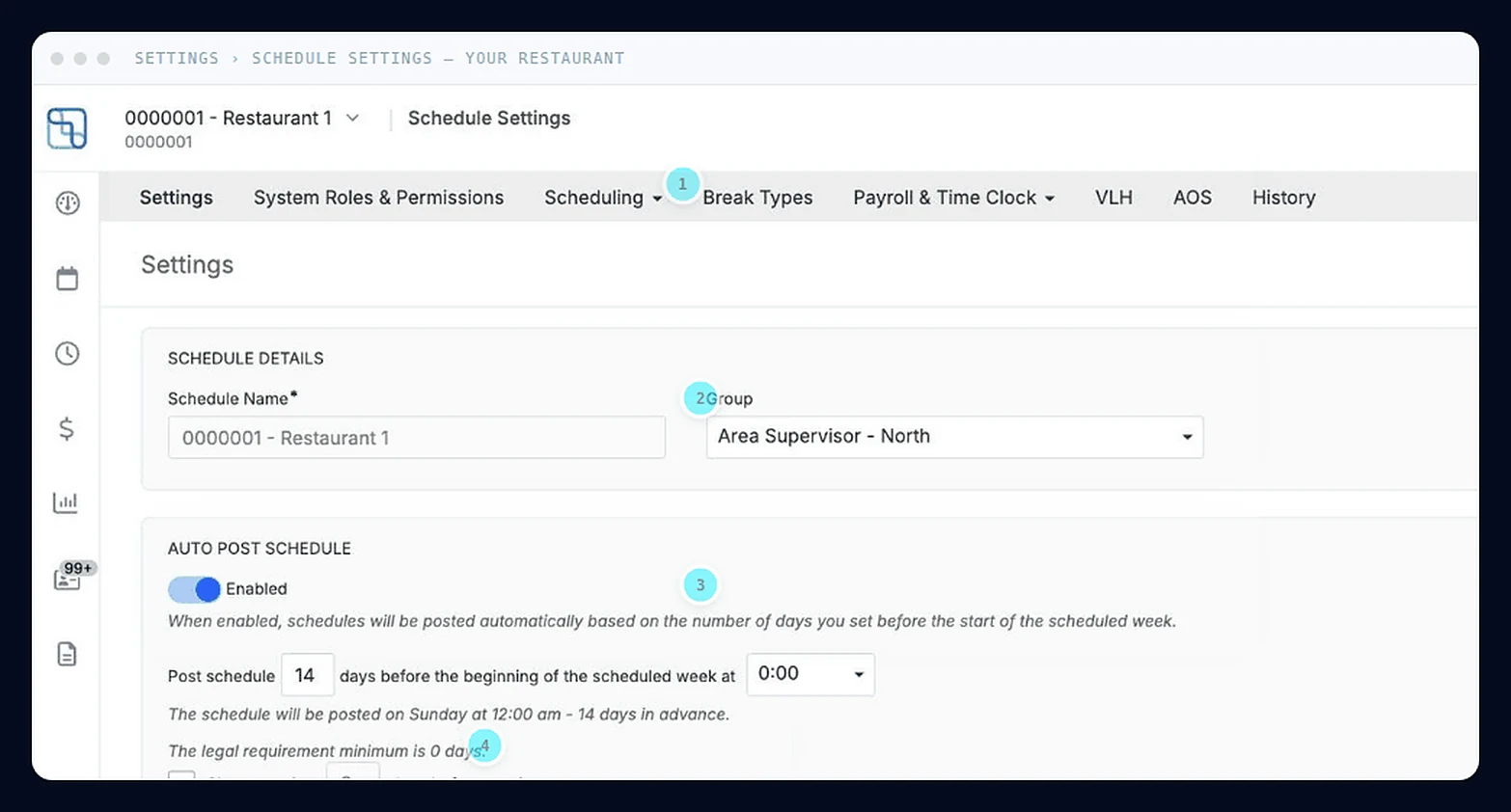The height and width of the screenshot is (812, 1511).
Task: Click the 0000001 ID under the restaurant name
Action: [158, 142]
